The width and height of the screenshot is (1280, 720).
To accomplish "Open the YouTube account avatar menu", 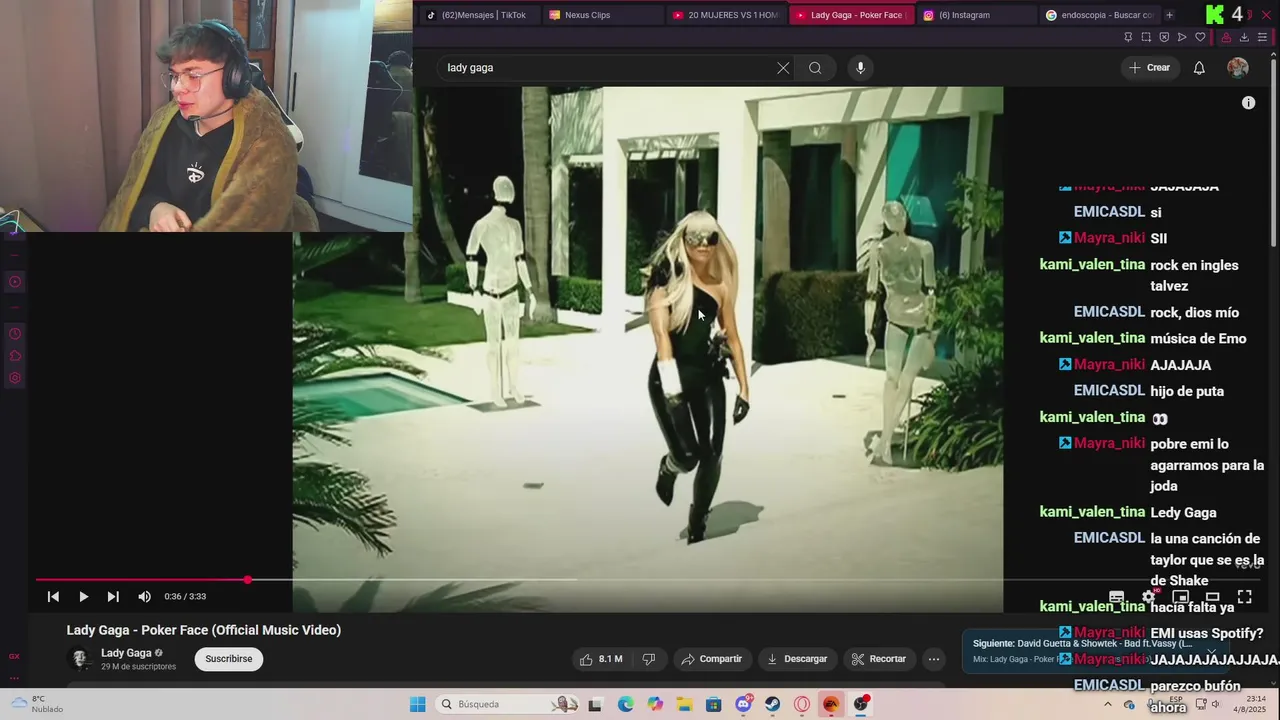I will [1238, 68].
